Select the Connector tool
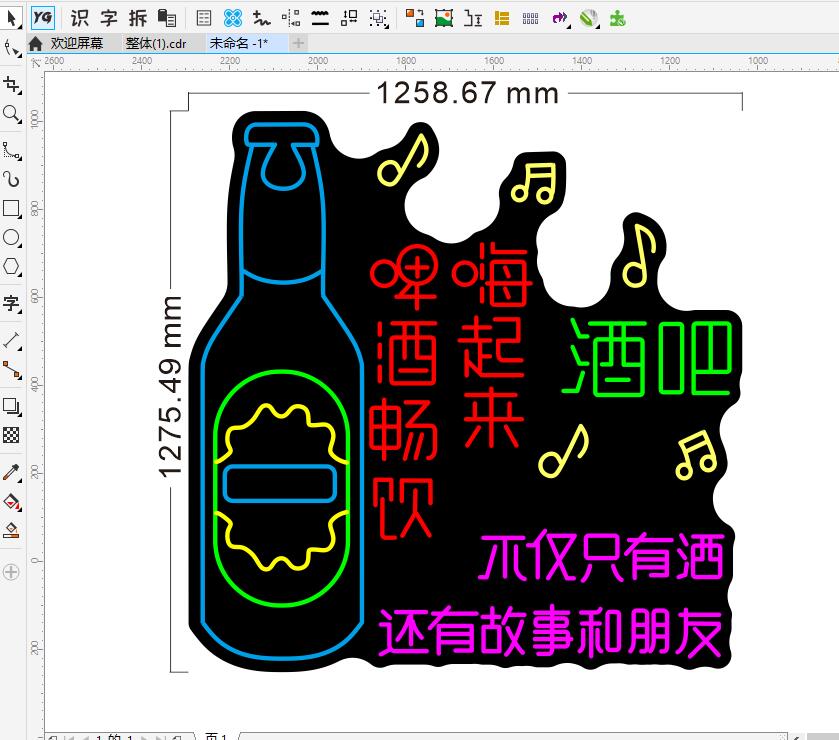 pos(12,370)
